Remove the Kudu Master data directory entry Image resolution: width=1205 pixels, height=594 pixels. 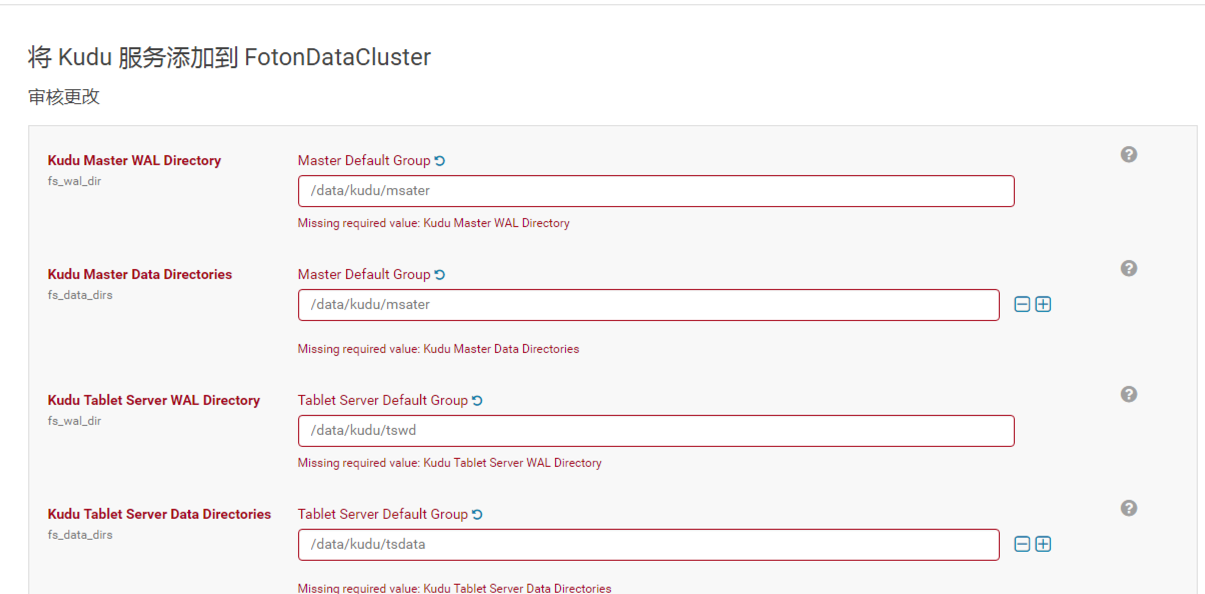pos(1022,305)
